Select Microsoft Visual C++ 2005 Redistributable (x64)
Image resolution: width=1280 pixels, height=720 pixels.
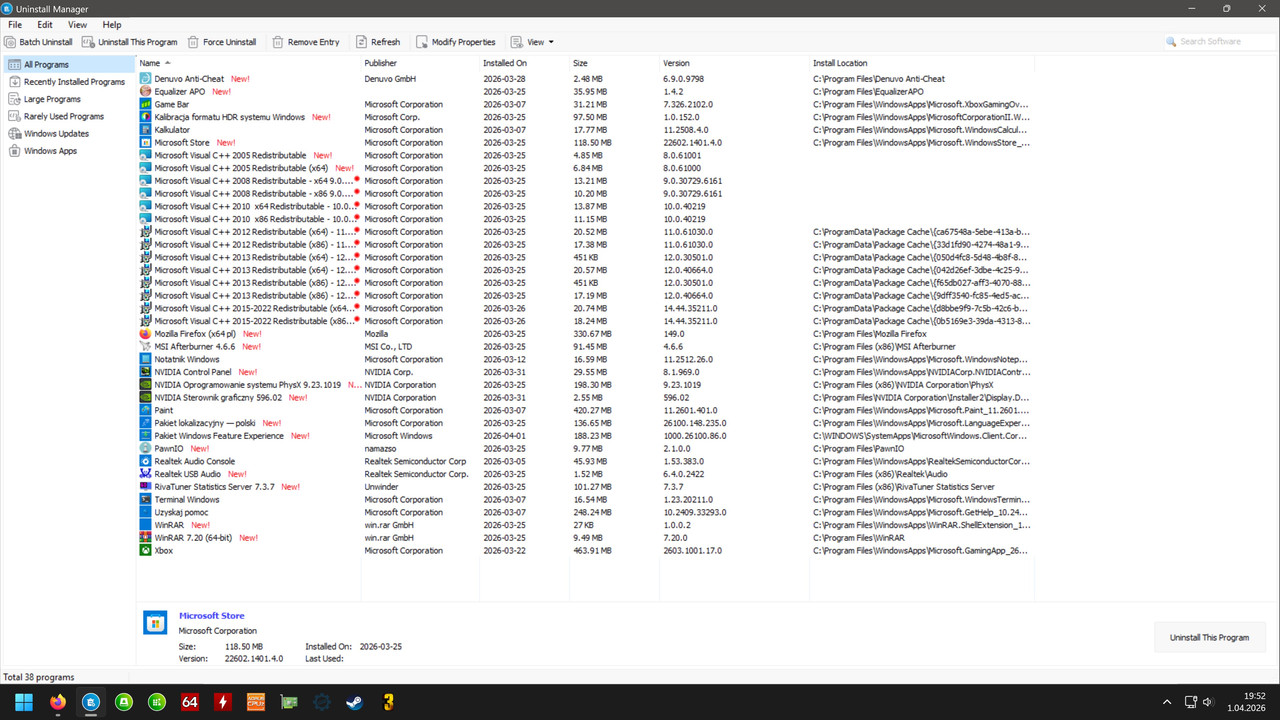[585, 168]
